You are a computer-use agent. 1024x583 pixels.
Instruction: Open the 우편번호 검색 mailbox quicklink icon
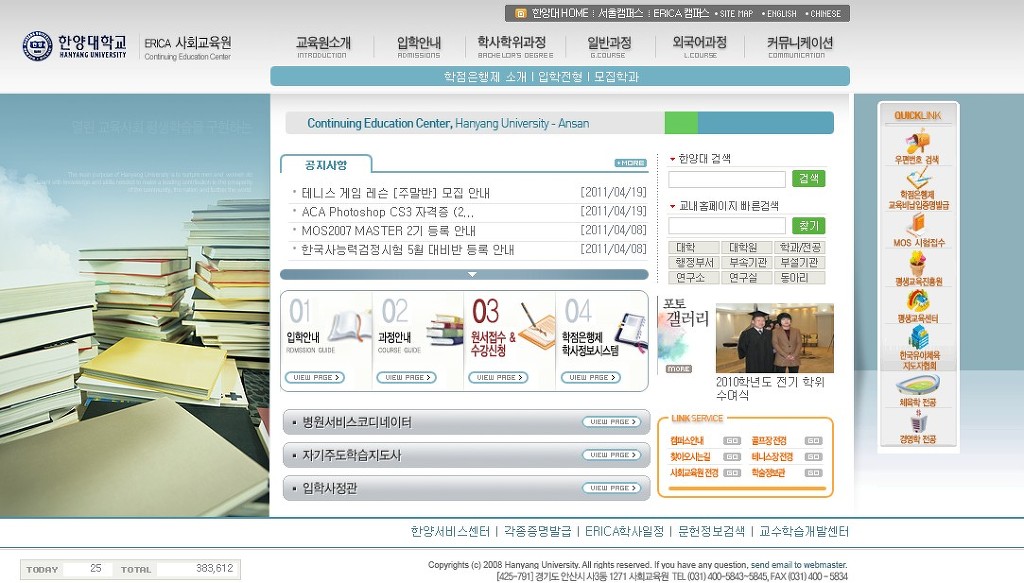(x=918, y=141)
